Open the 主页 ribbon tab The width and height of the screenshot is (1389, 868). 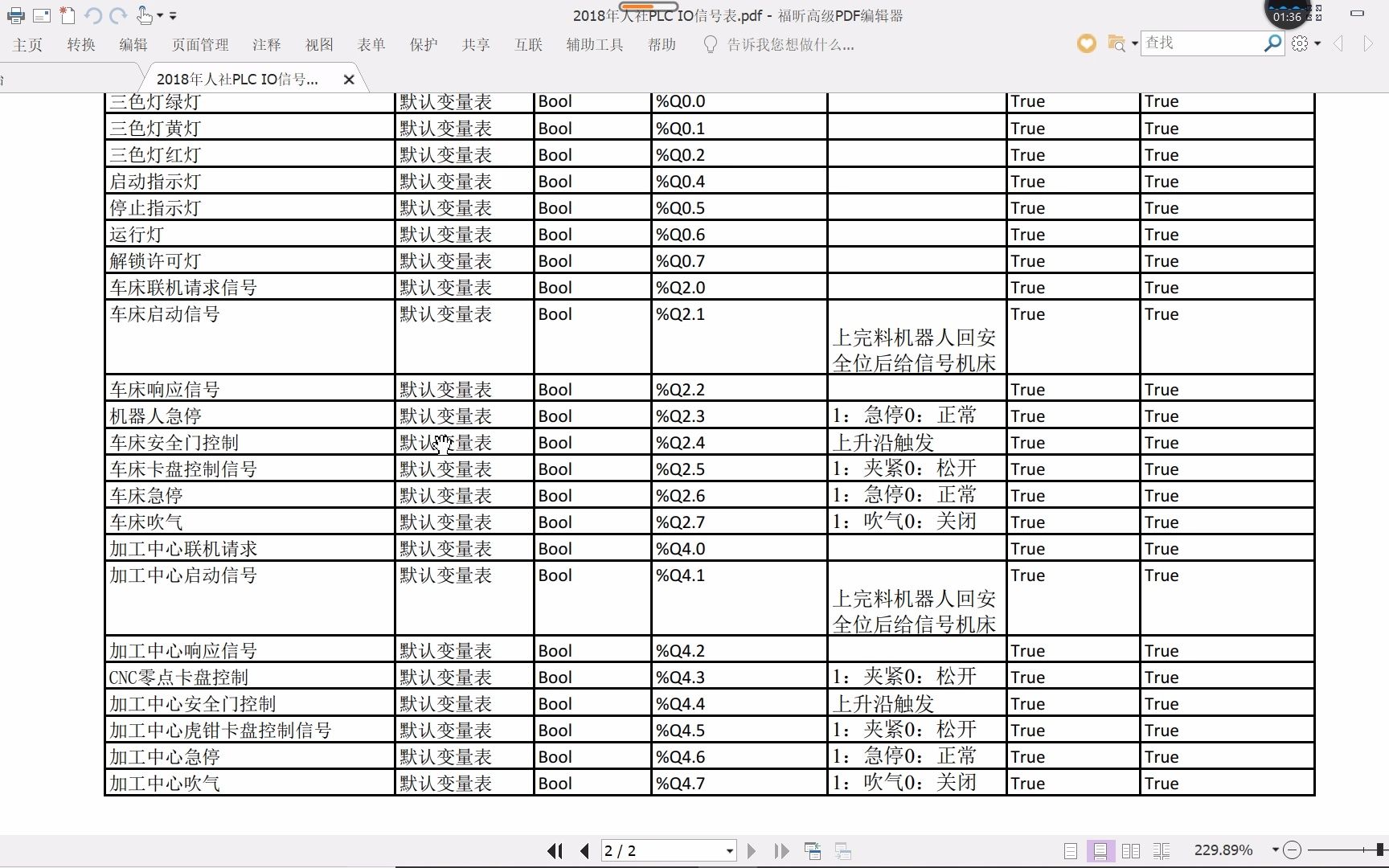(x=27, y=45)
